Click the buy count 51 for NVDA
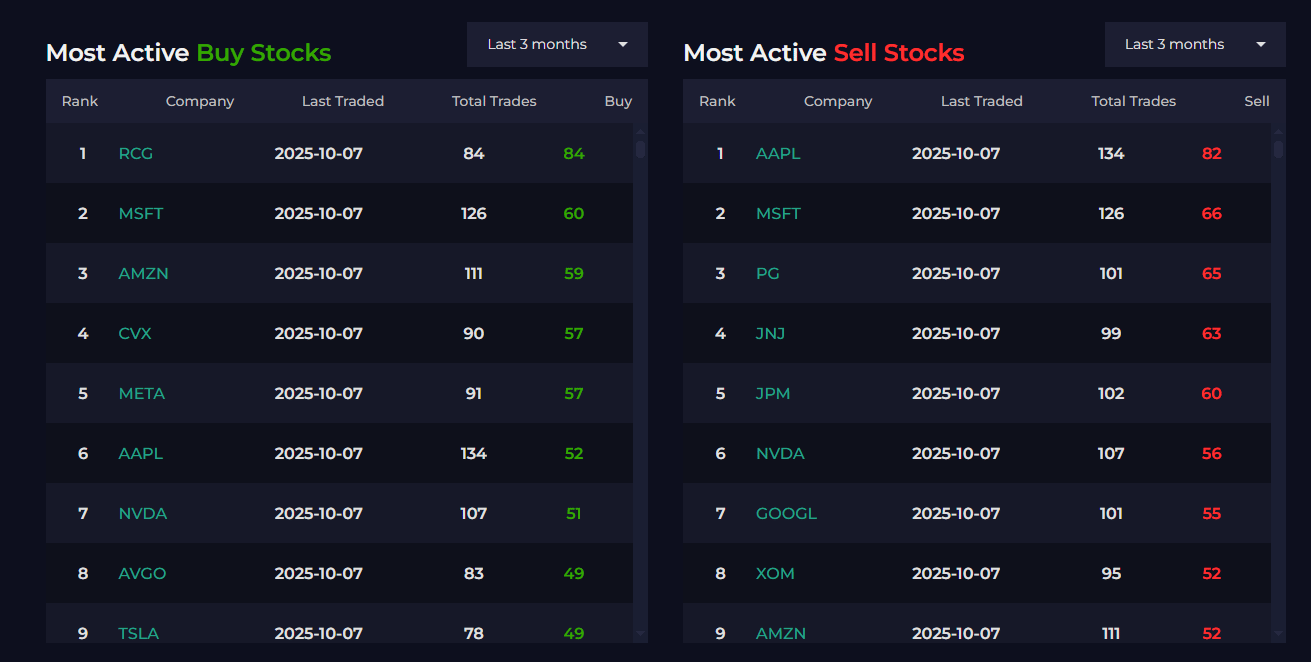The image size is (1311, 662). coord(574,514)
